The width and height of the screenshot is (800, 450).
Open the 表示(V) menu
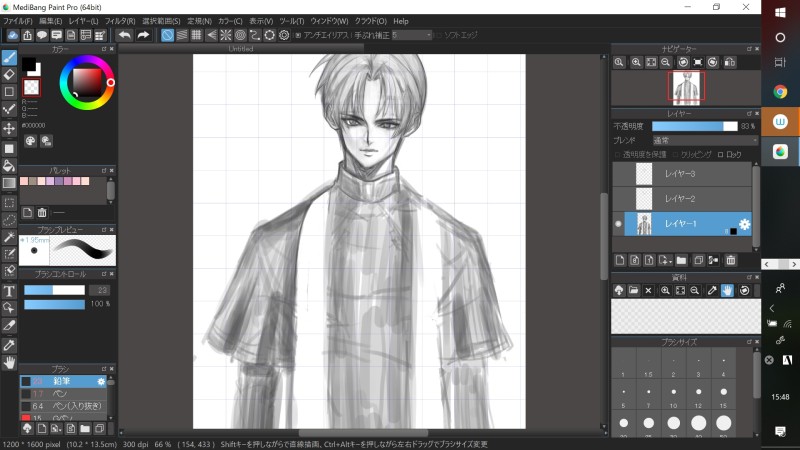pos(261,21)
